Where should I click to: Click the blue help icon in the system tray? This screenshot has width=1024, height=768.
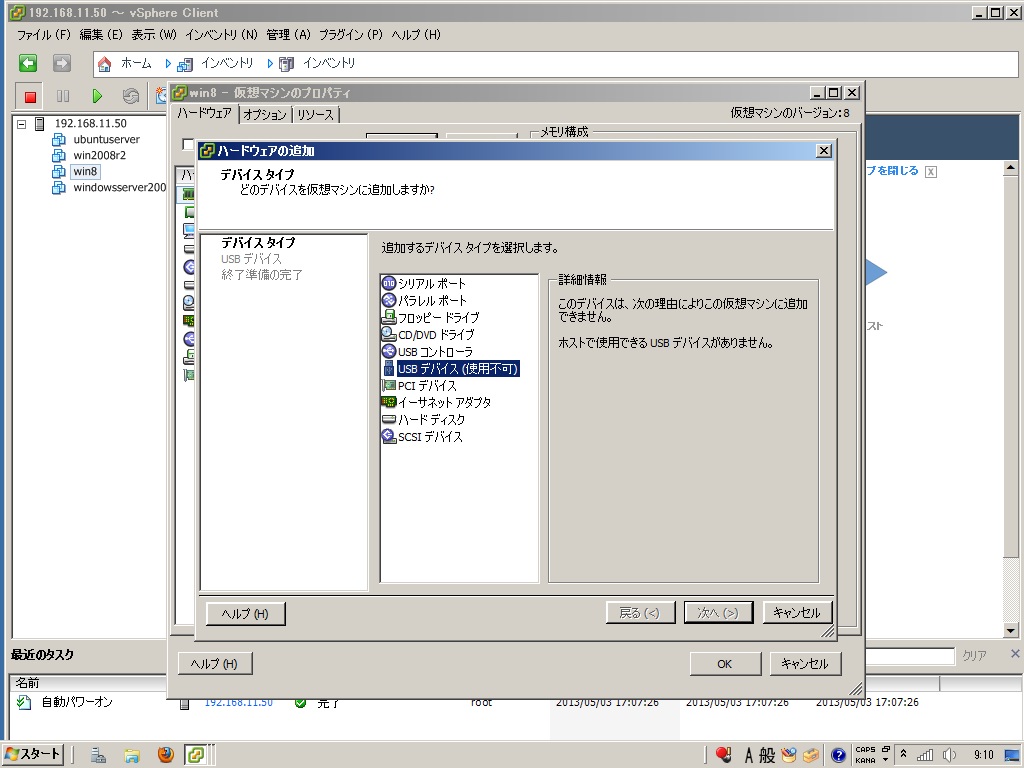click(x=839, y=756)
